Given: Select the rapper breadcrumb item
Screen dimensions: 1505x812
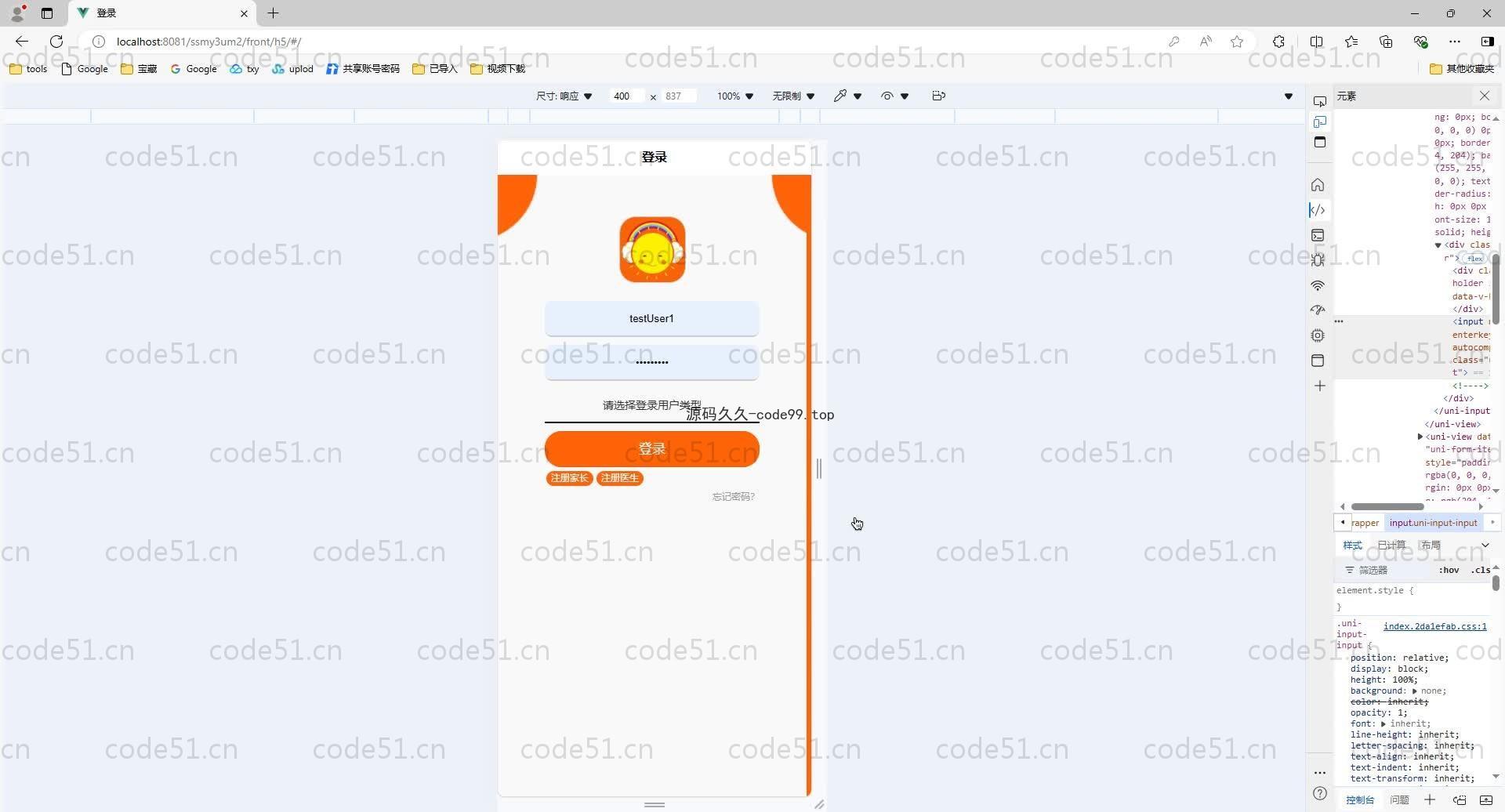Looking at the screenshot, I should pos(1365,523).
